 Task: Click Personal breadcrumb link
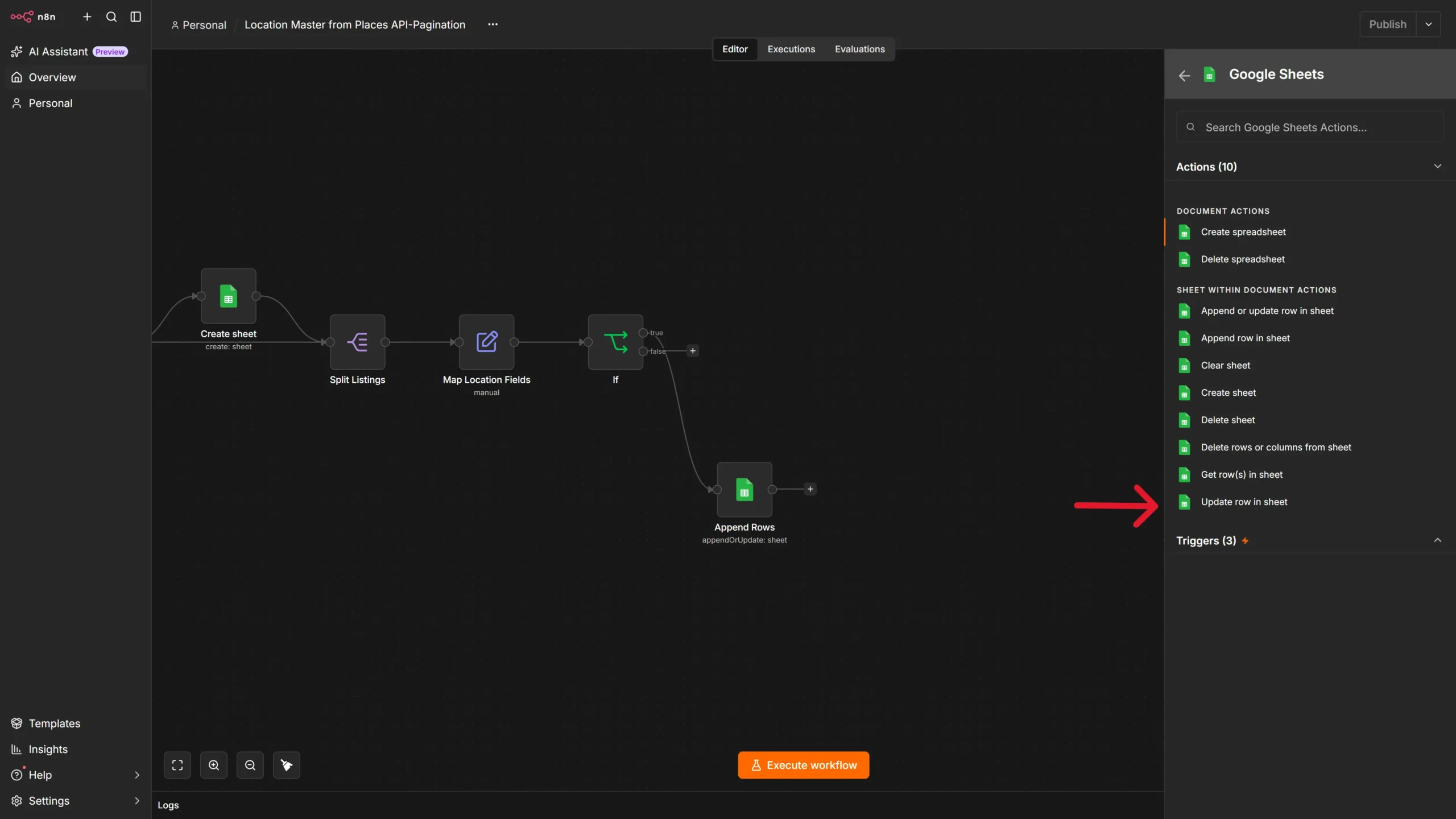click(x=198, y=24)
